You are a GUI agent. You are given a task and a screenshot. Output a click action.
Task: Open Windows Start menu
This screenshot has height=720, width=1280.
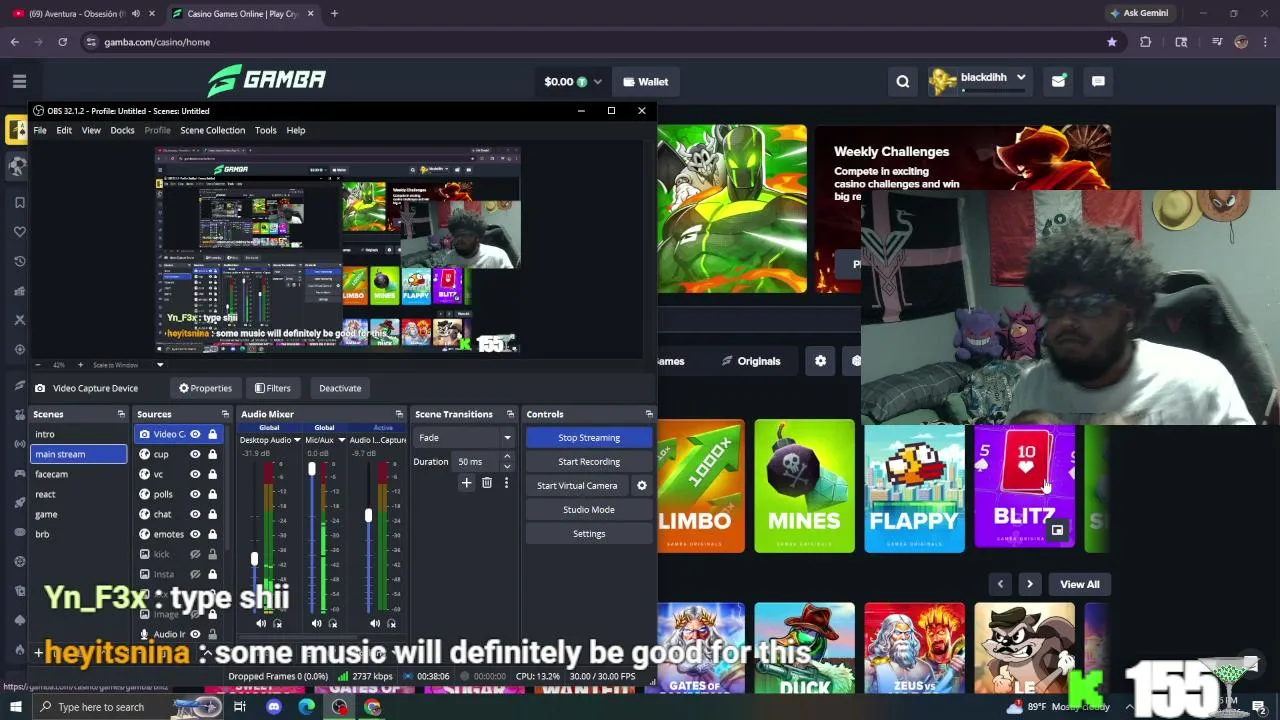[16, 707]
